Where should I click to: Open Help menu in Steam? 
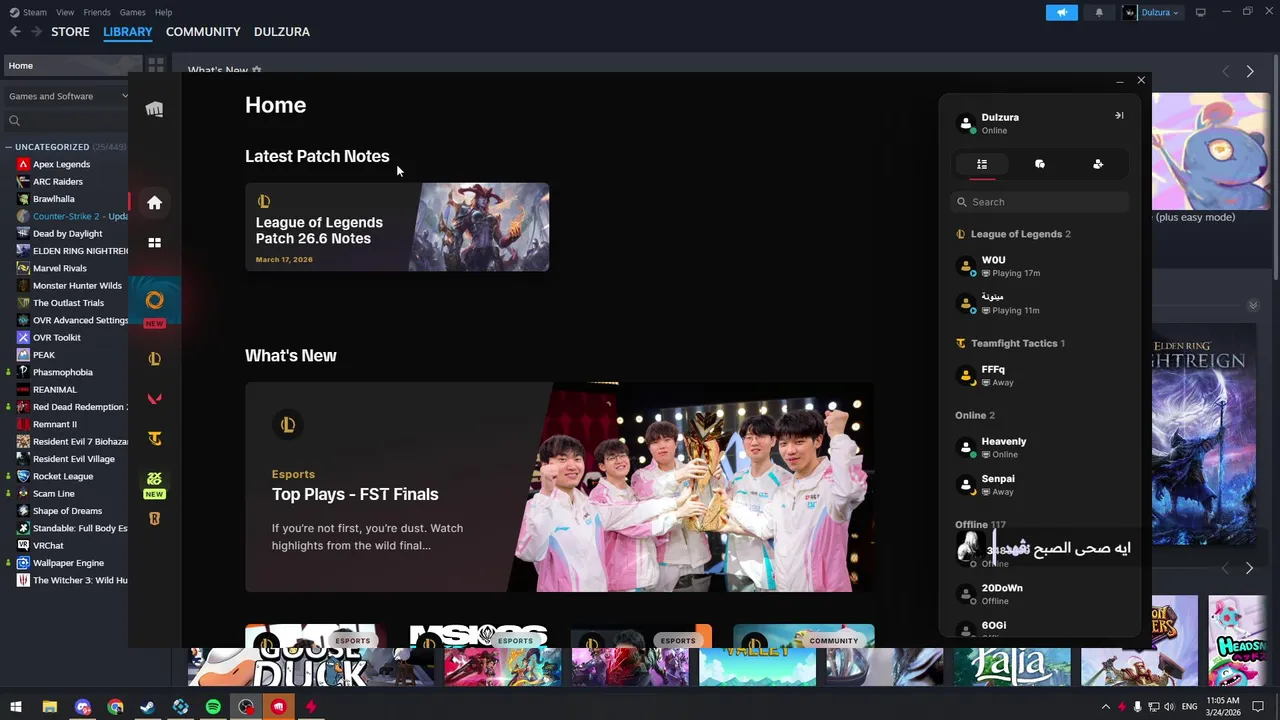point(163,12)
